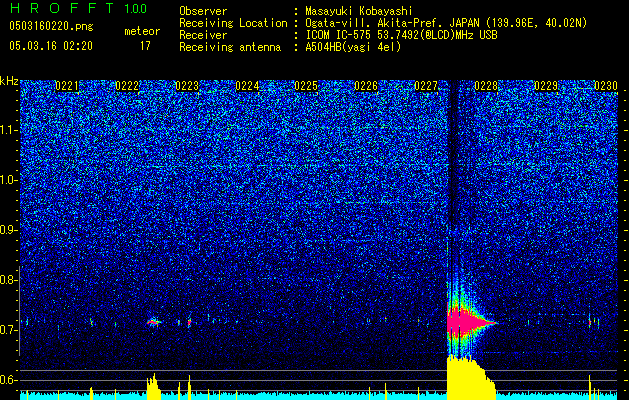Click the small meteor echo near 0222
The width and height of the screenshot is (629, 400).
point(153,322)
